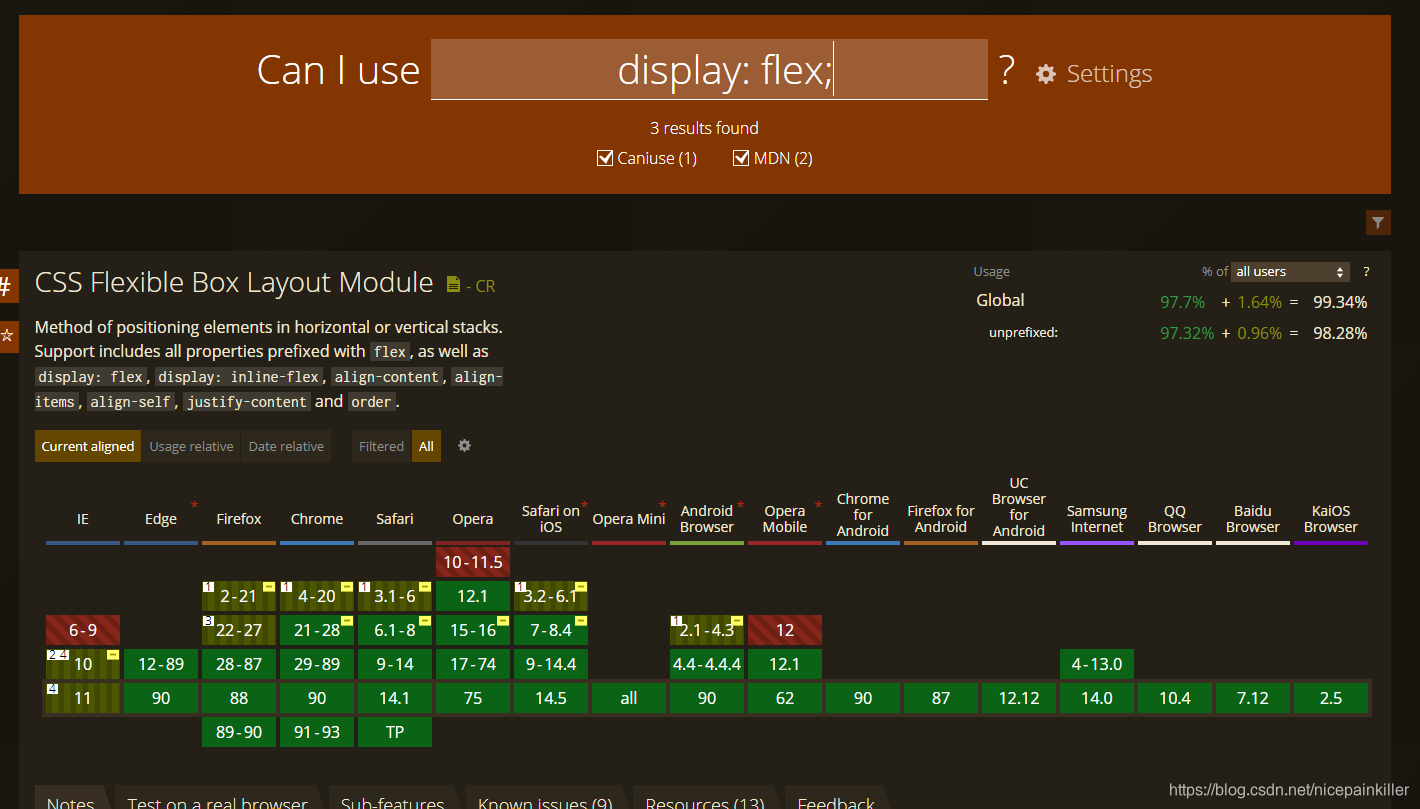Select the Edge 12-89 cell
This screenshot has width=1420, height=809.
pyautogui.click(x=161, y=664)
